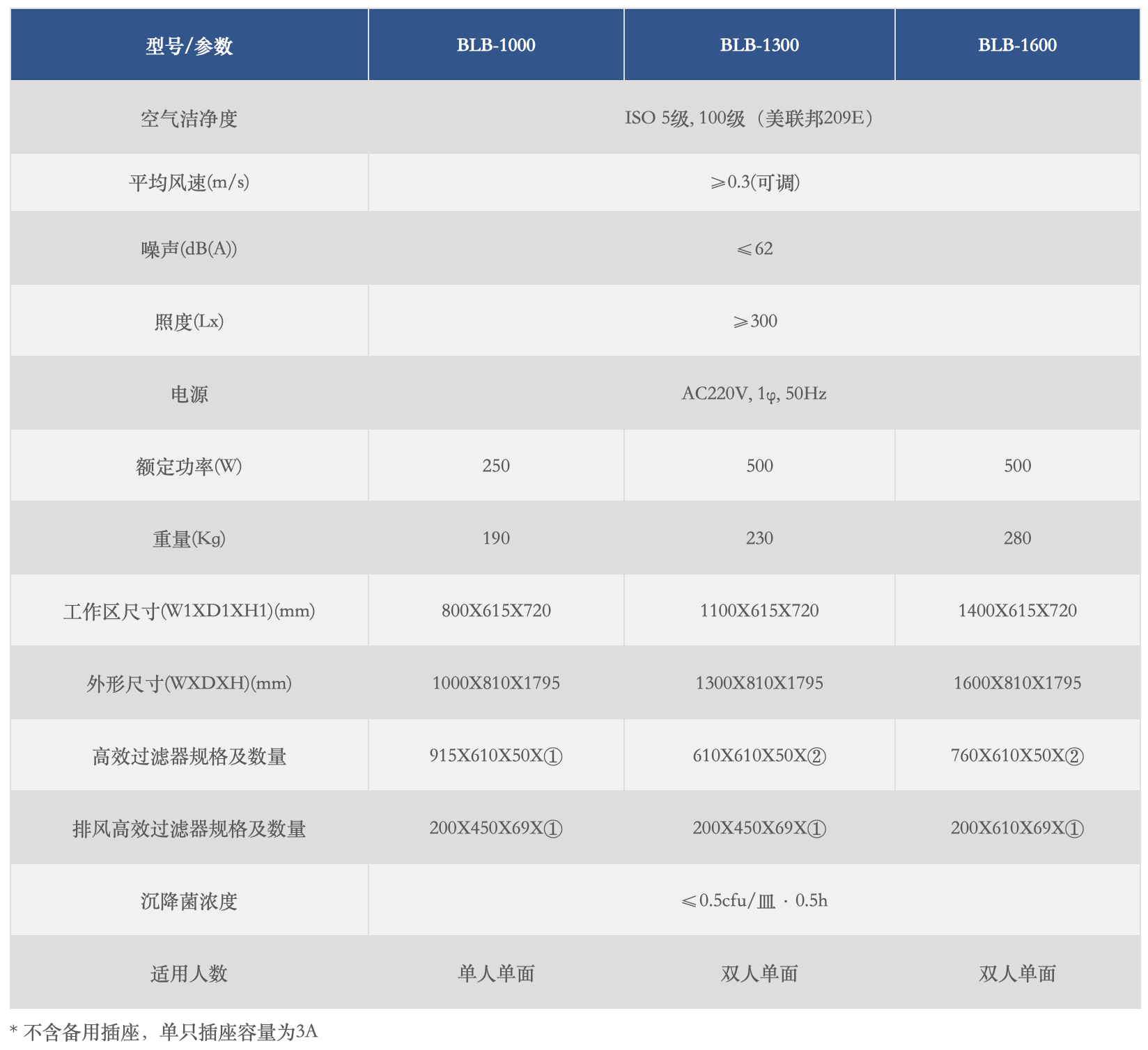Select the 1100X615X720 work area cell
This screenshot has height=1050, width=1148.
(x=759, y=611)
